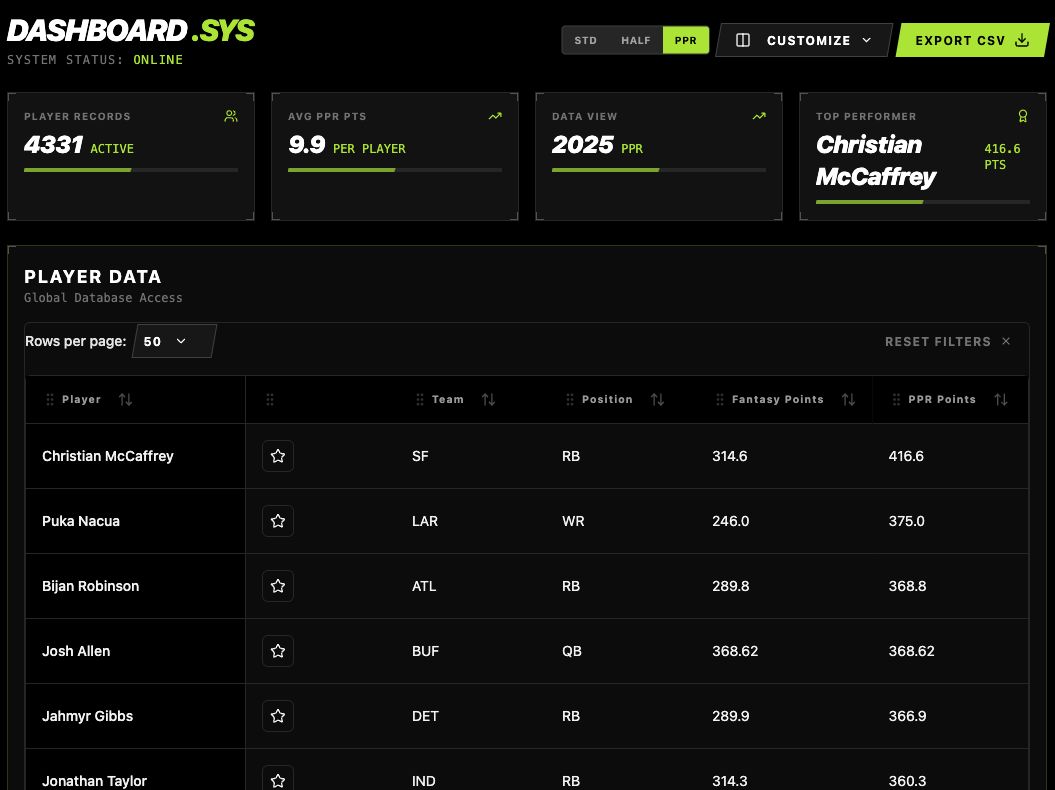Click team cell BUF
The height and width of the screenshot is (790, 1055).
coord(425,651)
